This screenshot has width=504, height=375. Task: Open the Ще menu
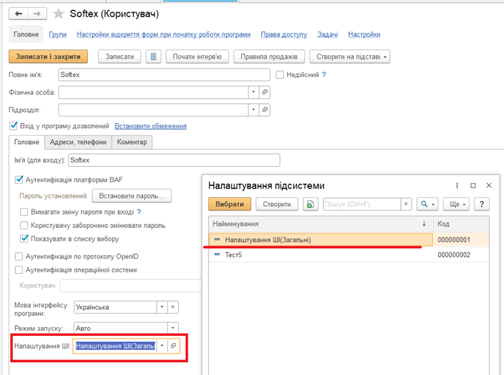click(456, 204)
